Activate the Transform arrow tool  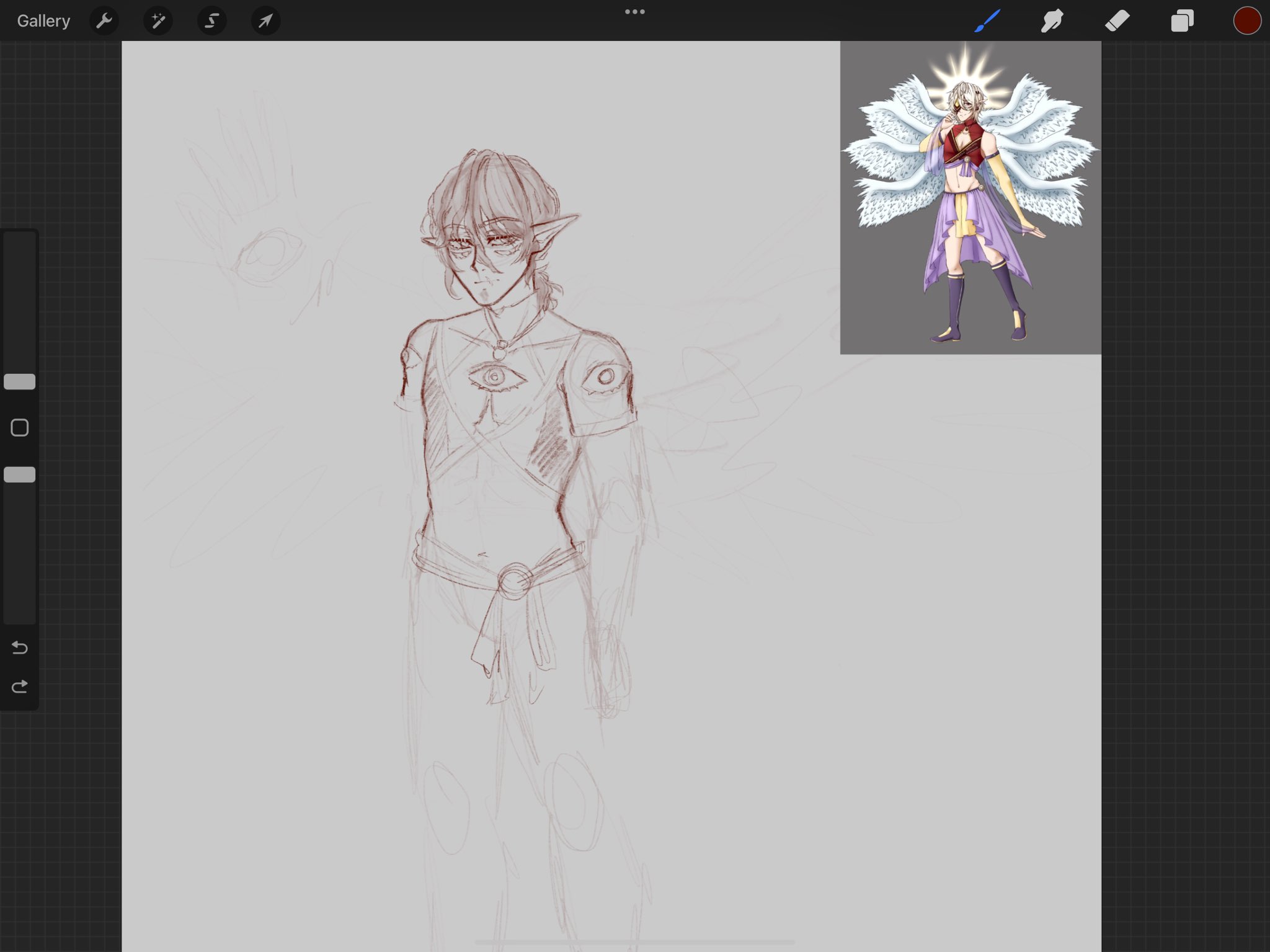coord(265,21)
